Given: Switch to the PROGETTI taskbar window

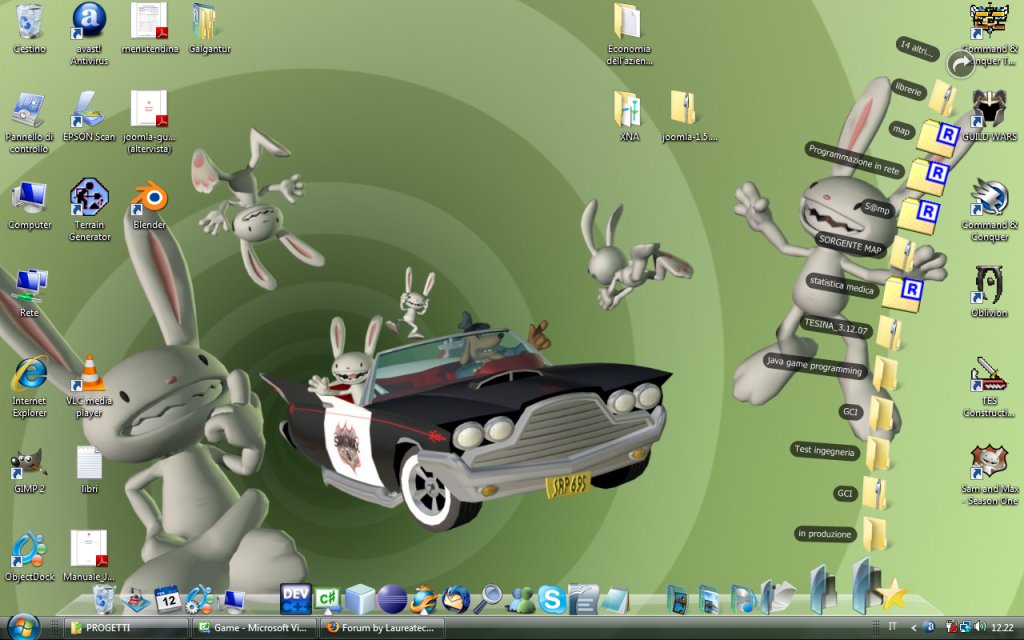Looking at the screenshot, I should coord(125,628).
